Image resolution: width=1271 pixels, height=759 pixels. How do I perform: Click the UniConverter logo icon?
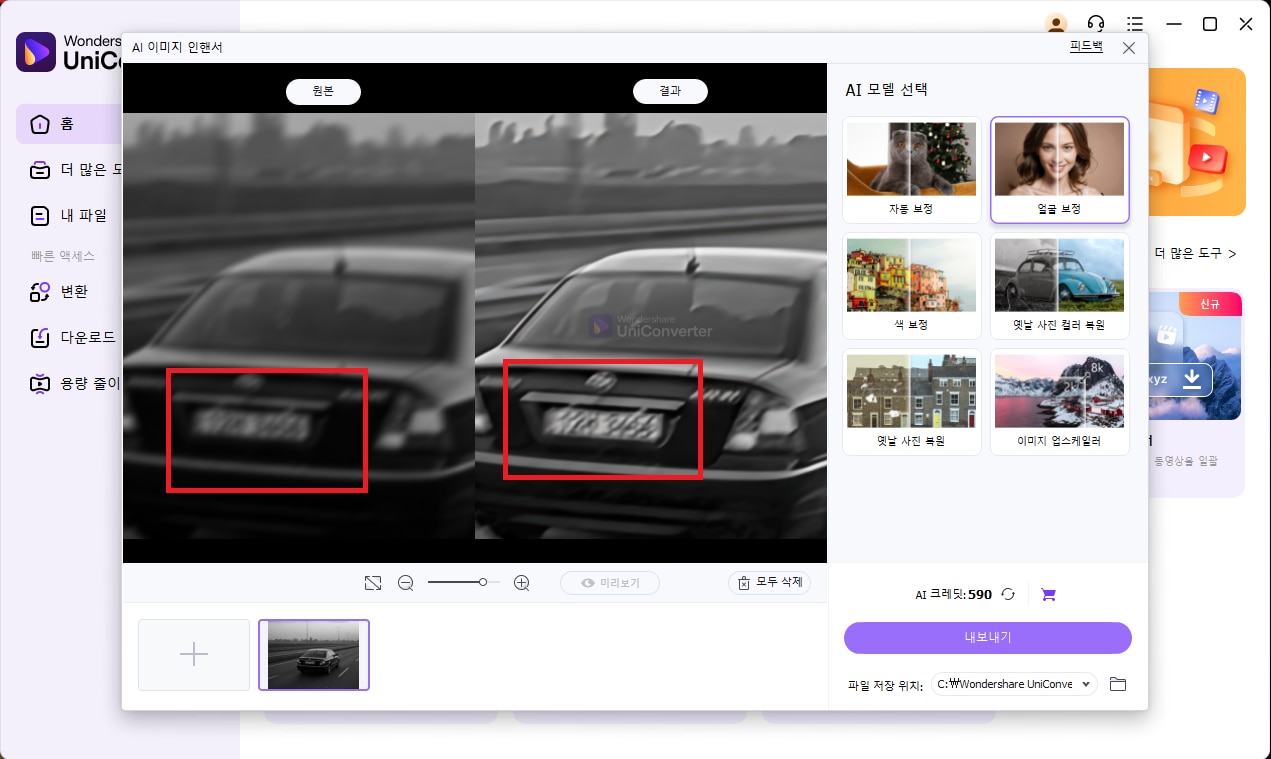coord(36,52)
